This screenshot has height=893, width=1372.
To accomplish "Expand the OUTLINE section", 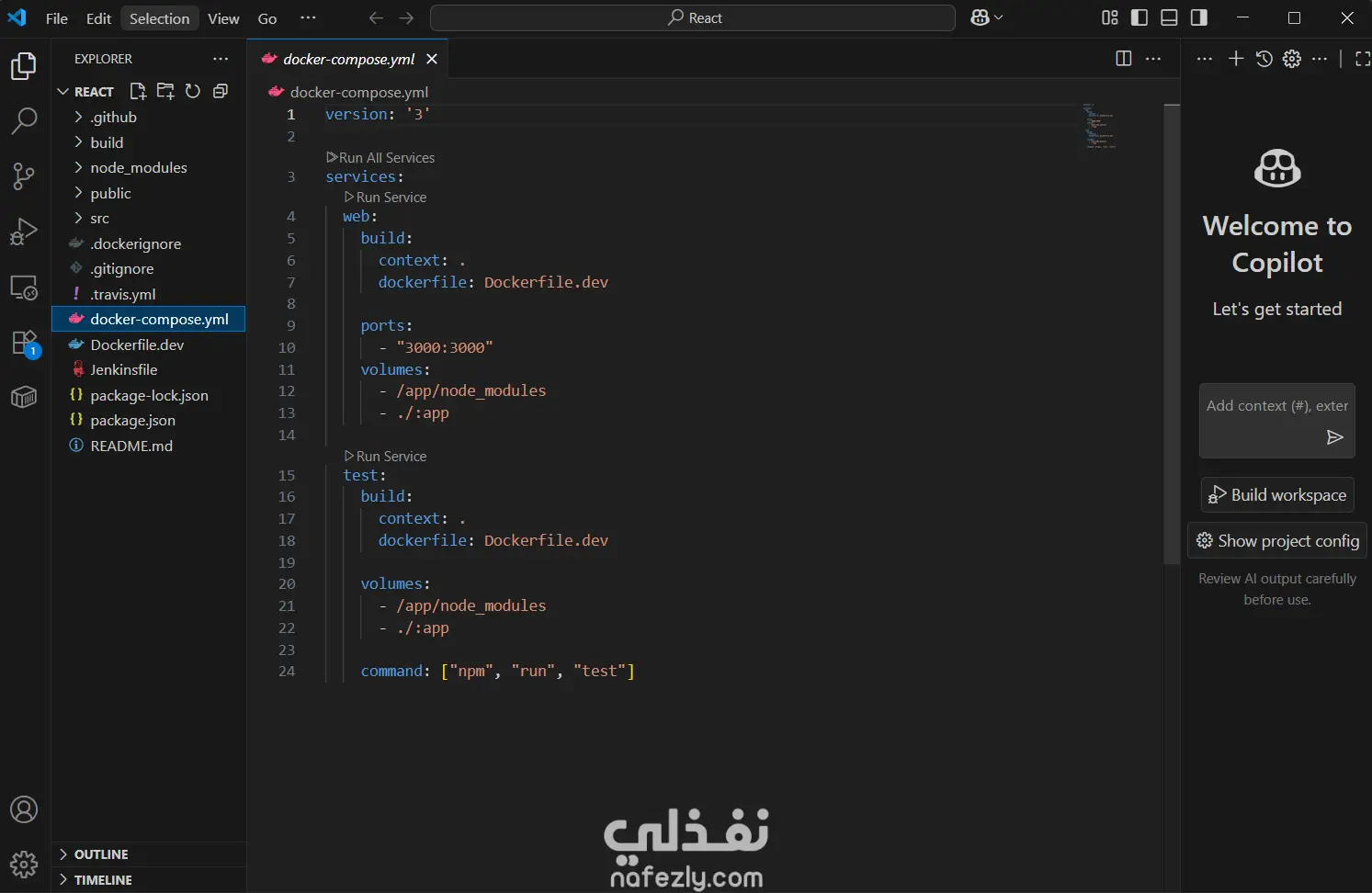I will pyautogui.click(x=149, y=854).
